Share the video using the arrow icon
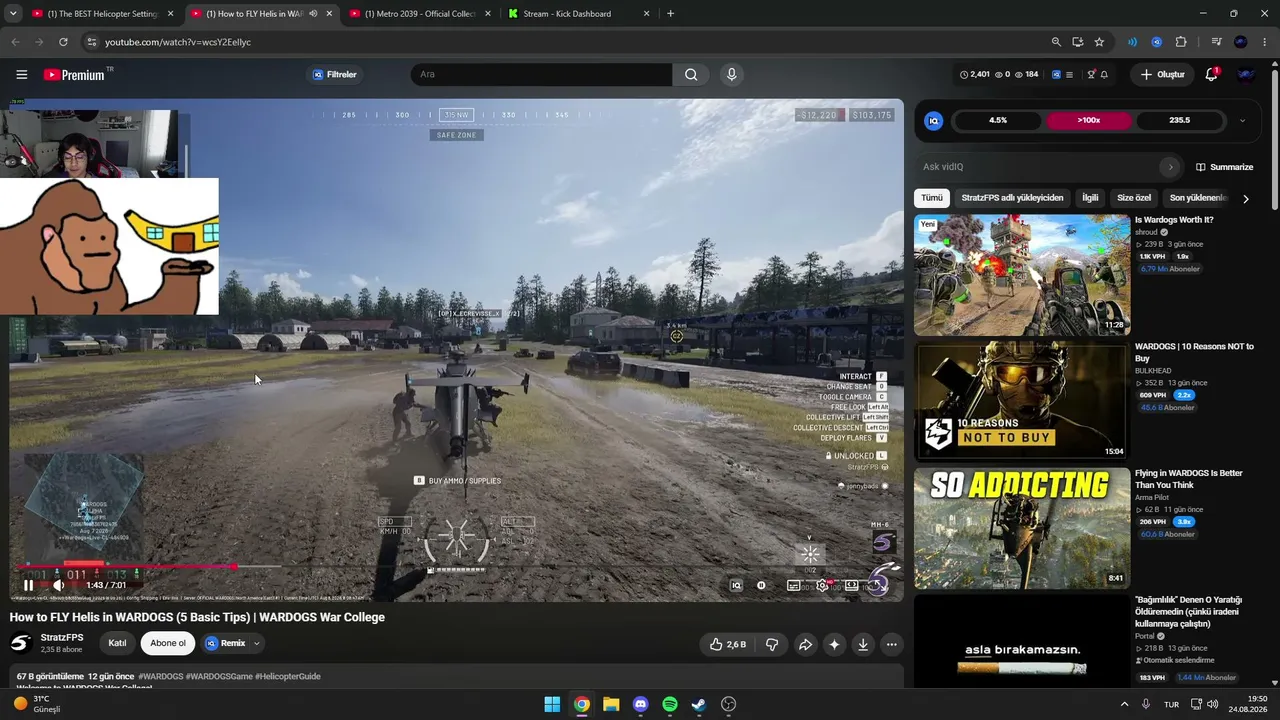 point(805,645)
